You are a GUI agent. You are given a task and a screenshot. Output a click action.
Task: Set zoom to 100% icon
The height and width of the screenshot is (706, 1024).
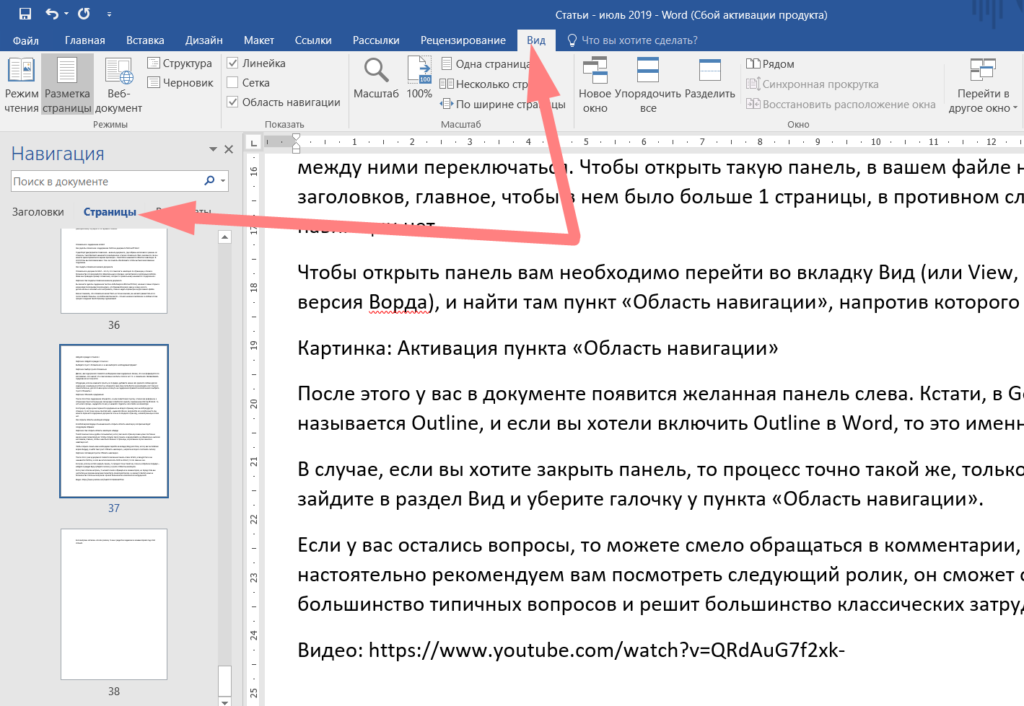point(420,79)
